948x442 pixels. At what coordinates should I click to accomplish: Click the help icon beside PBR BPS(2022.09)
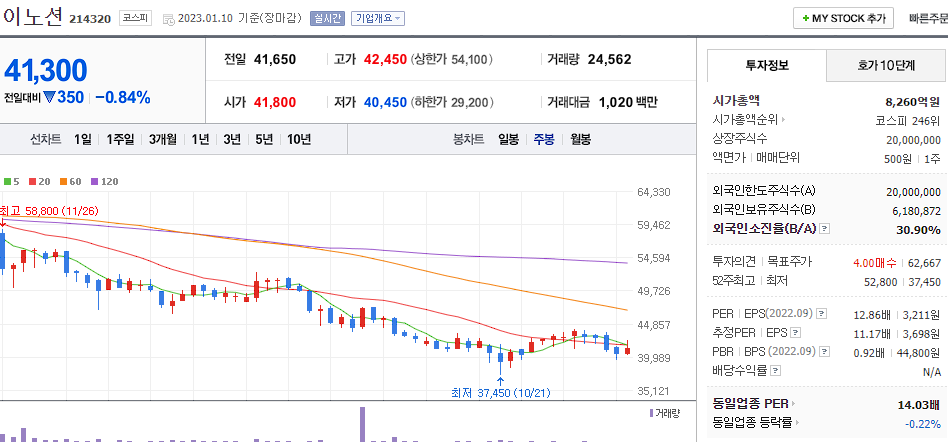coord(823,351)
